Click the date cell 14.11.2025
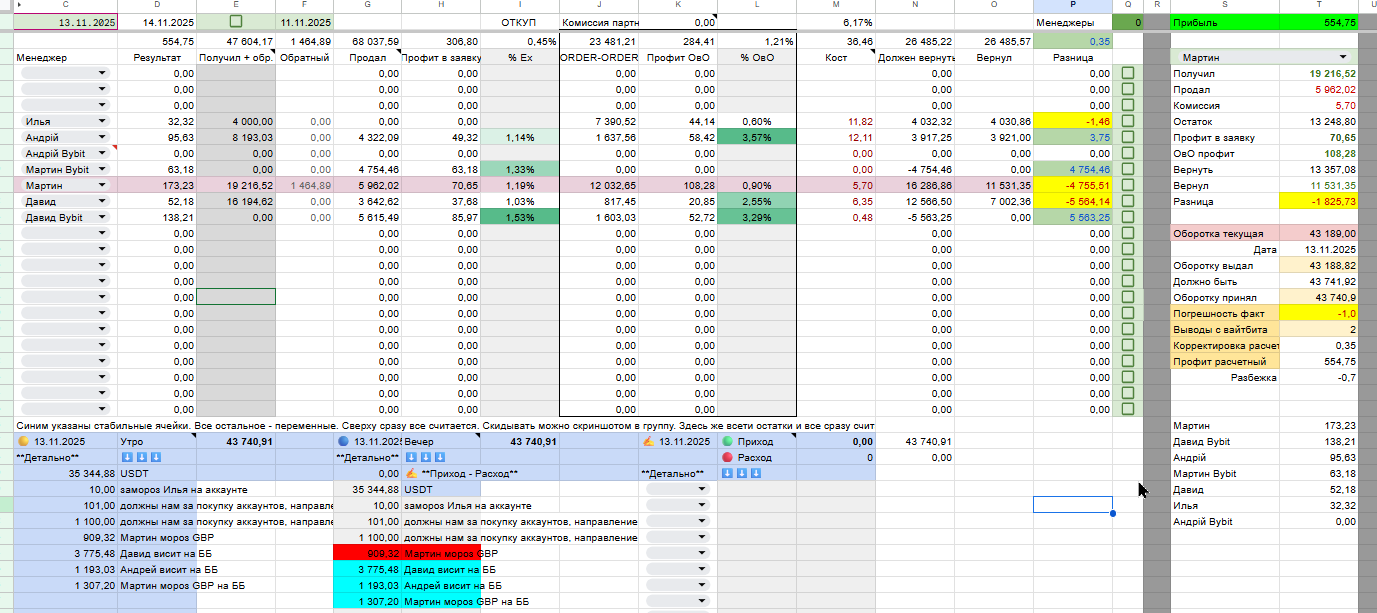The image size is (1377, 613). pos(157,21)
